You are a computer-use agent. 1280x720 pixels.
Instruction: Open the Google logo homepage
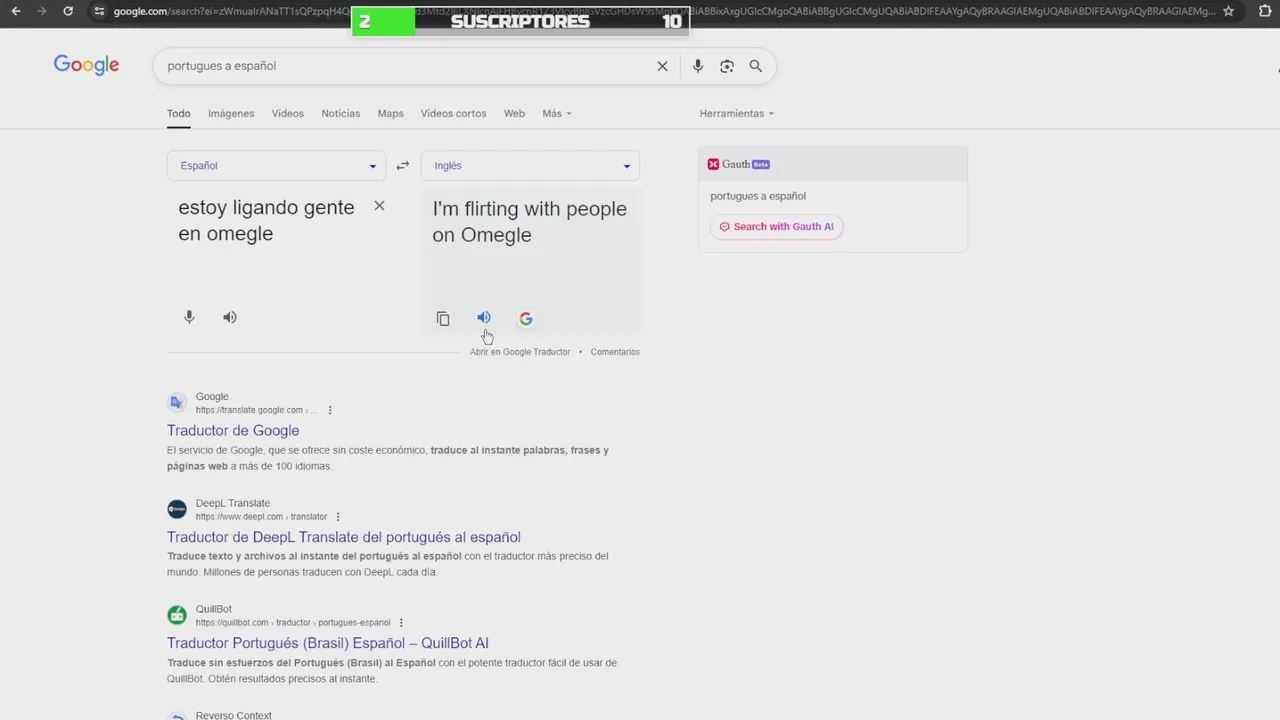coord(86,65)
